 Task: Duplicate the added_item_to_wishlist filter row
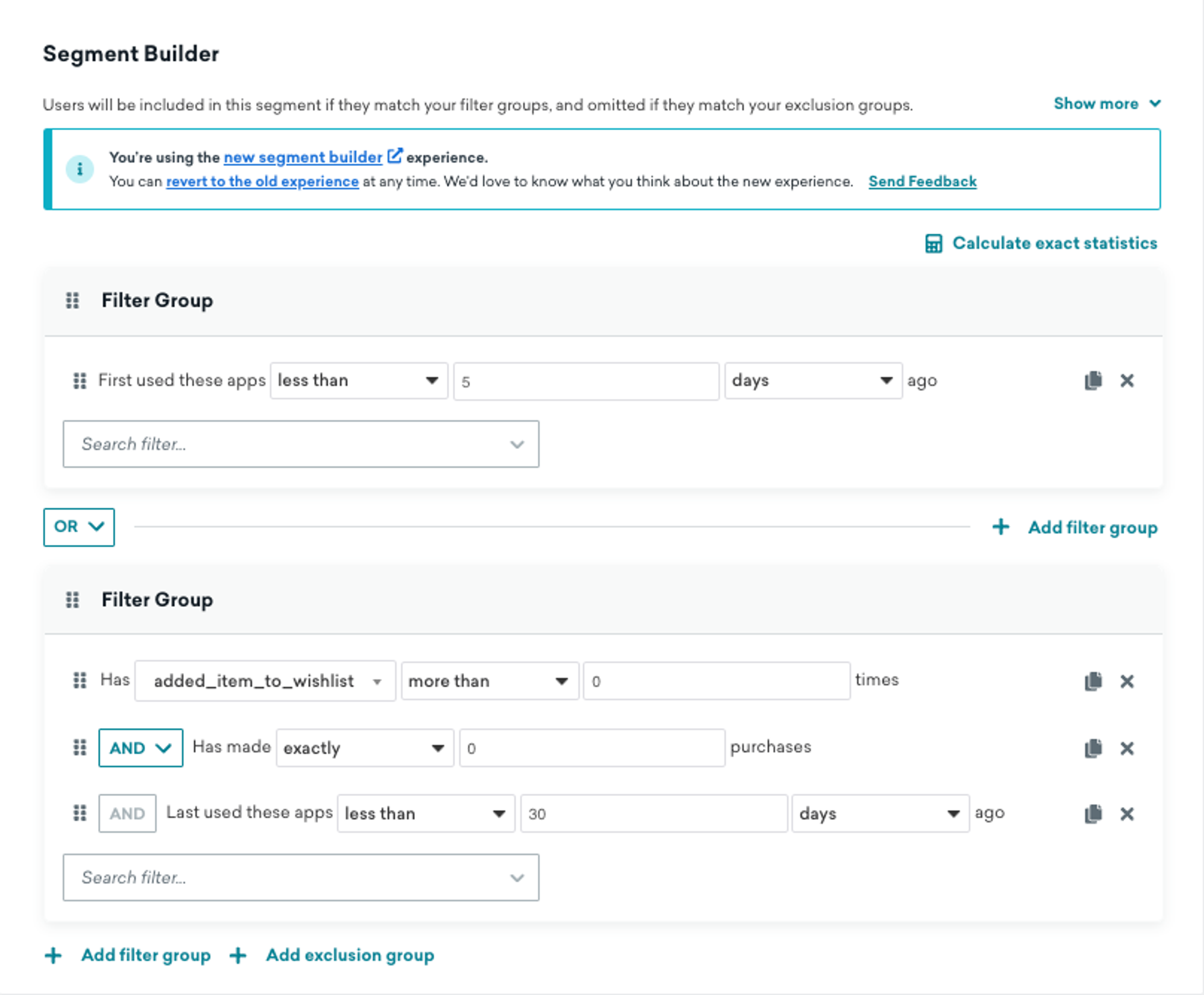[1093, 681]
